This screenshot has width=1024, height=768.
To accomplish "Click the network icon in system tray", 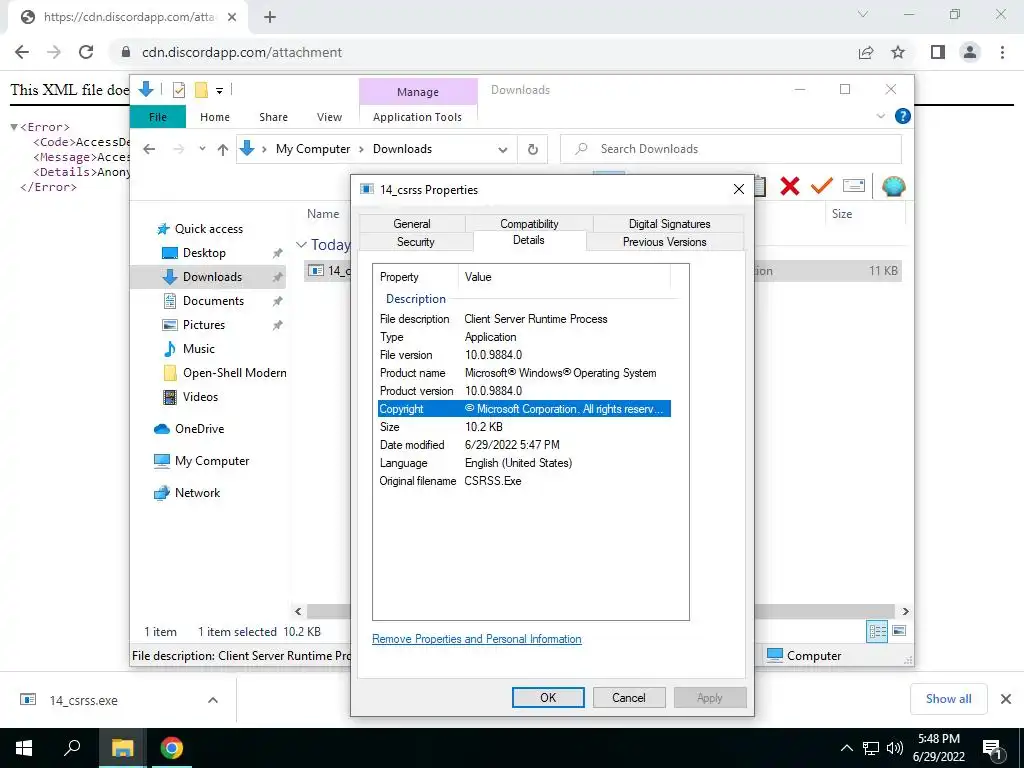I will (871, 748).
